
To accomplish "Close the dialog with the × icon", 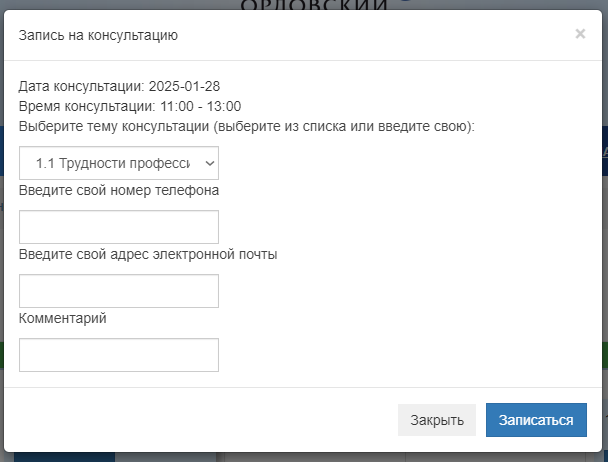I will coord(580,34).
